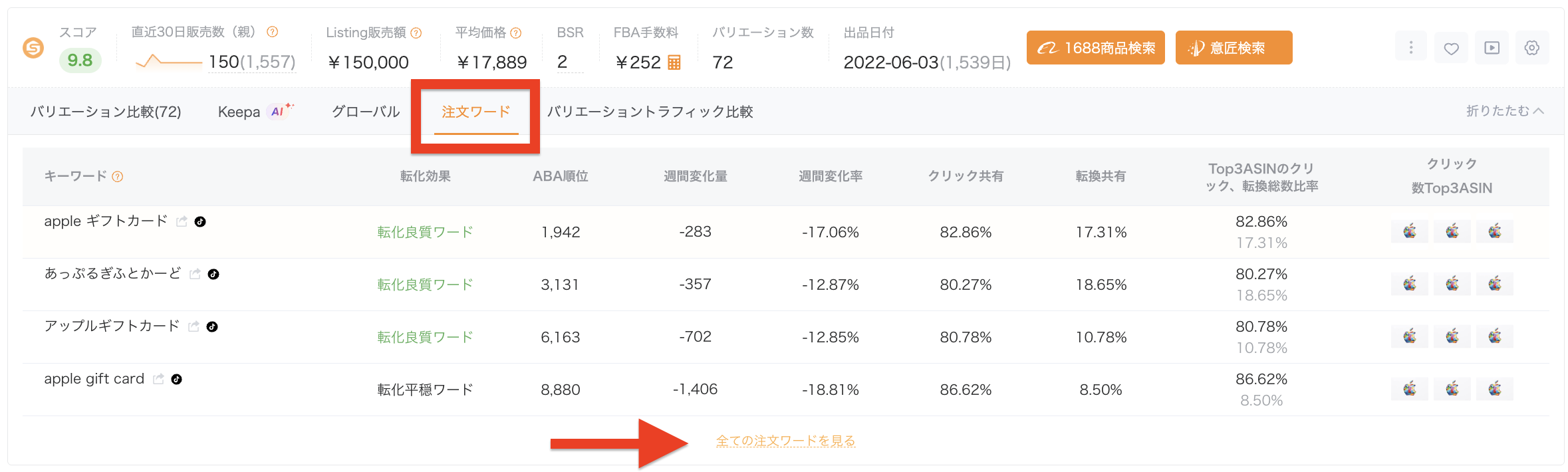Open first Top3 ASIN thumbnail in apple gift card row
The width and height of the screenshot is (1568, 472).
click(x=1410, y=389)
